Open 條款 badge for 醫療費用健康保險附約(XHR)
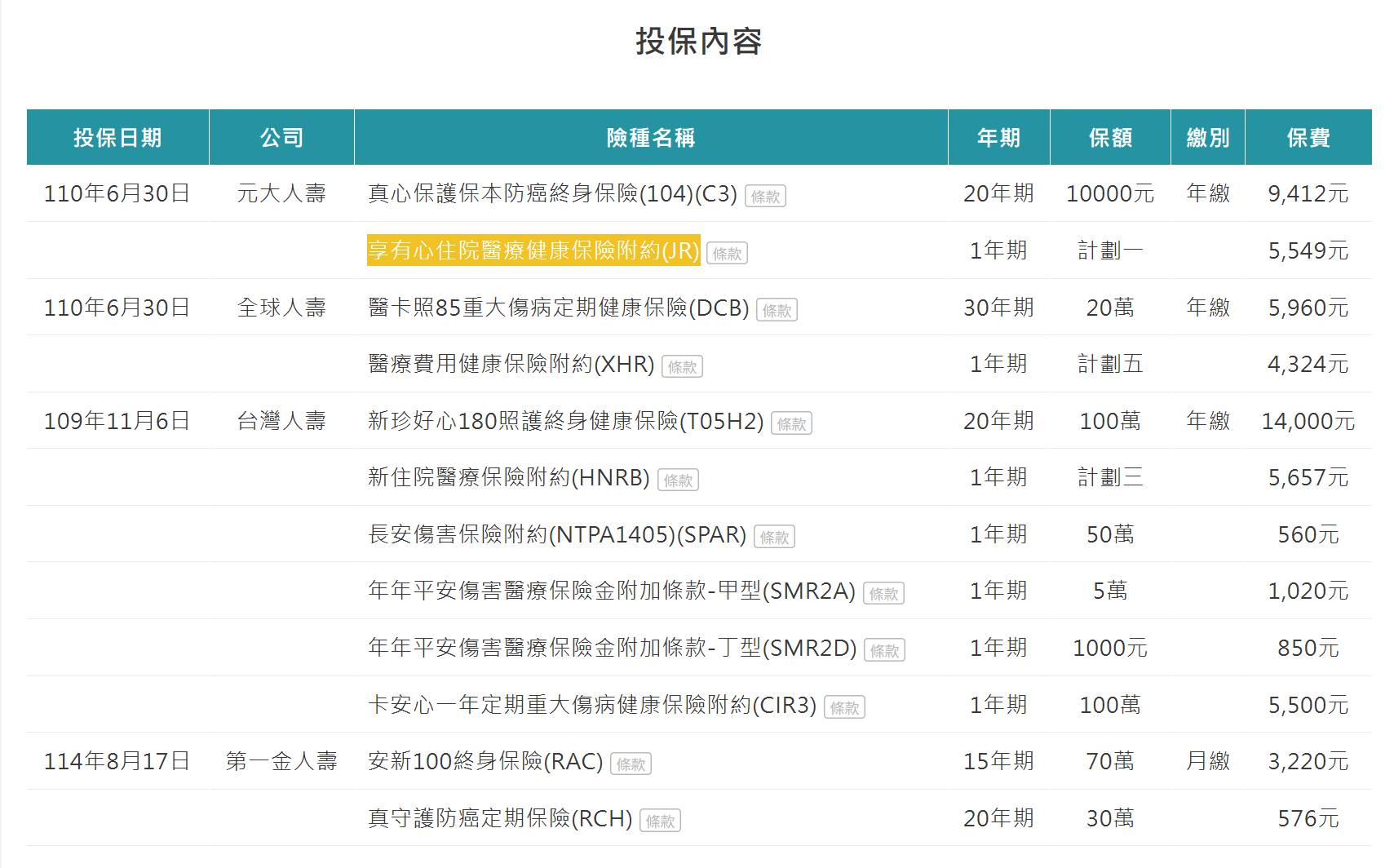The height and width of the screenshot is (868, 1394). point(682,367)
